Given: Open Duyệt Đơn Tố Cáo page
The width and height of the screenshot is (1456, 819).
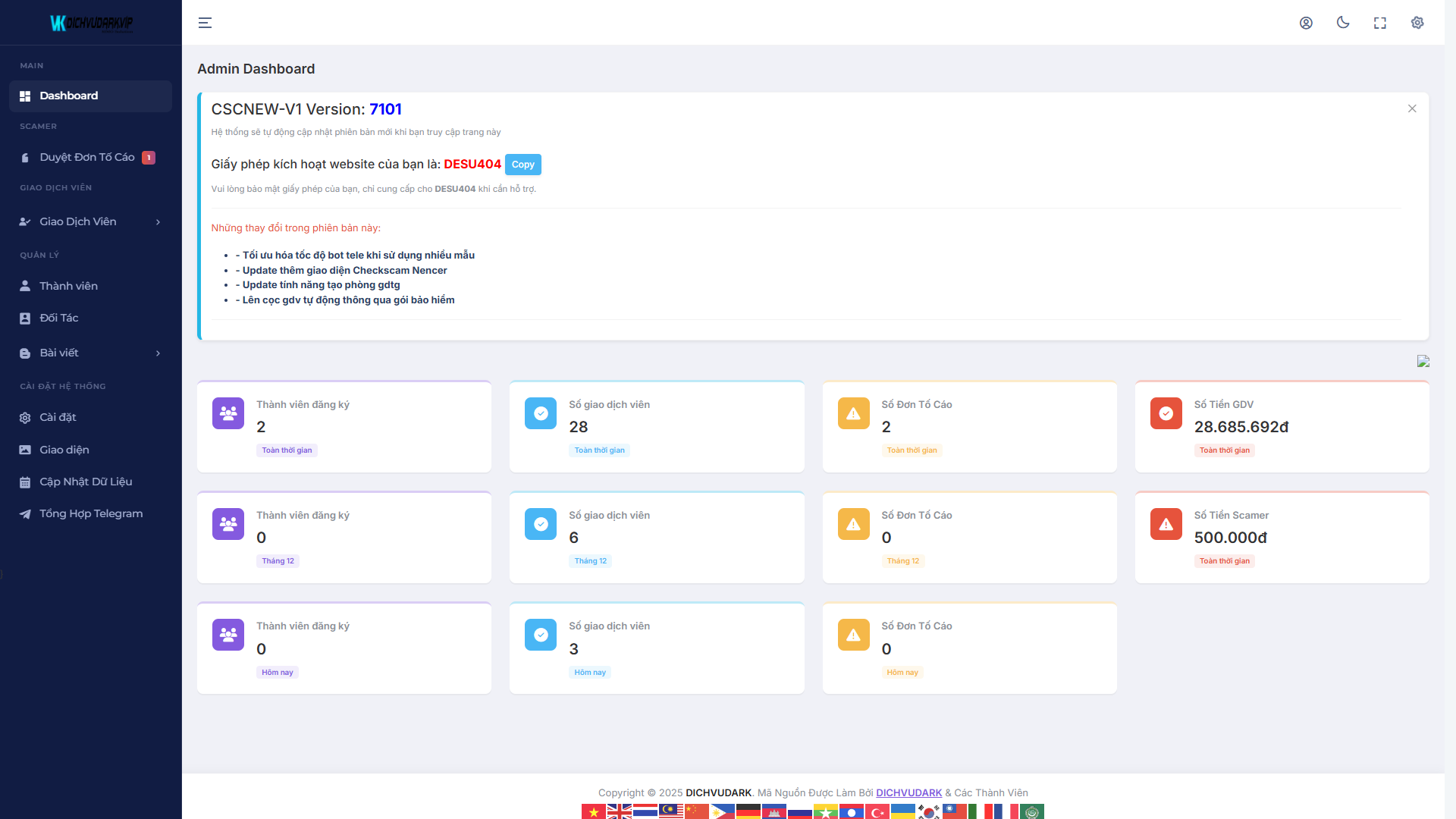Looking at the screenshot, I should (x=86, y=157).
